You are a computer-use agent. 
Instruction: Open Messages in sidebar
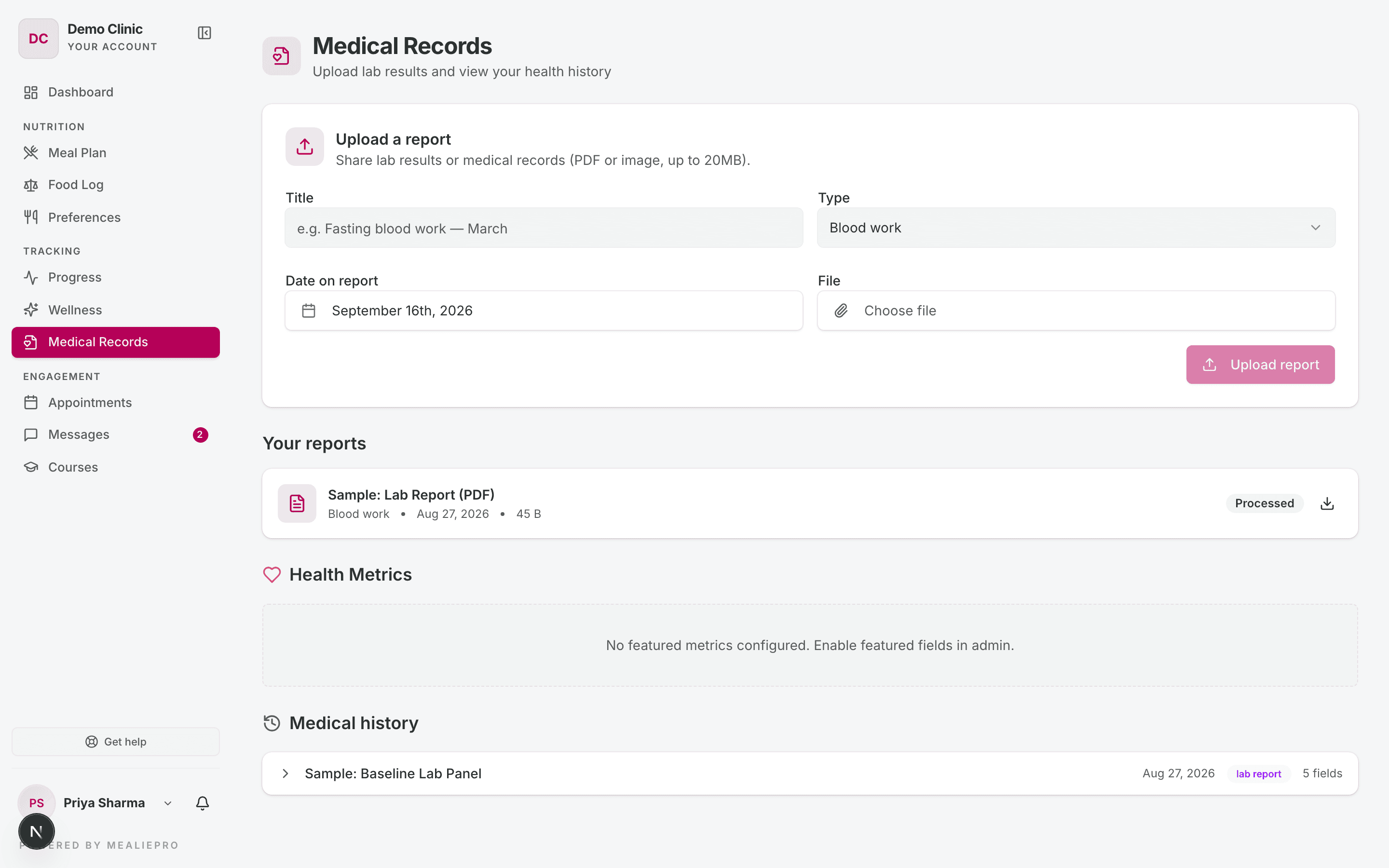coord(115,434)
